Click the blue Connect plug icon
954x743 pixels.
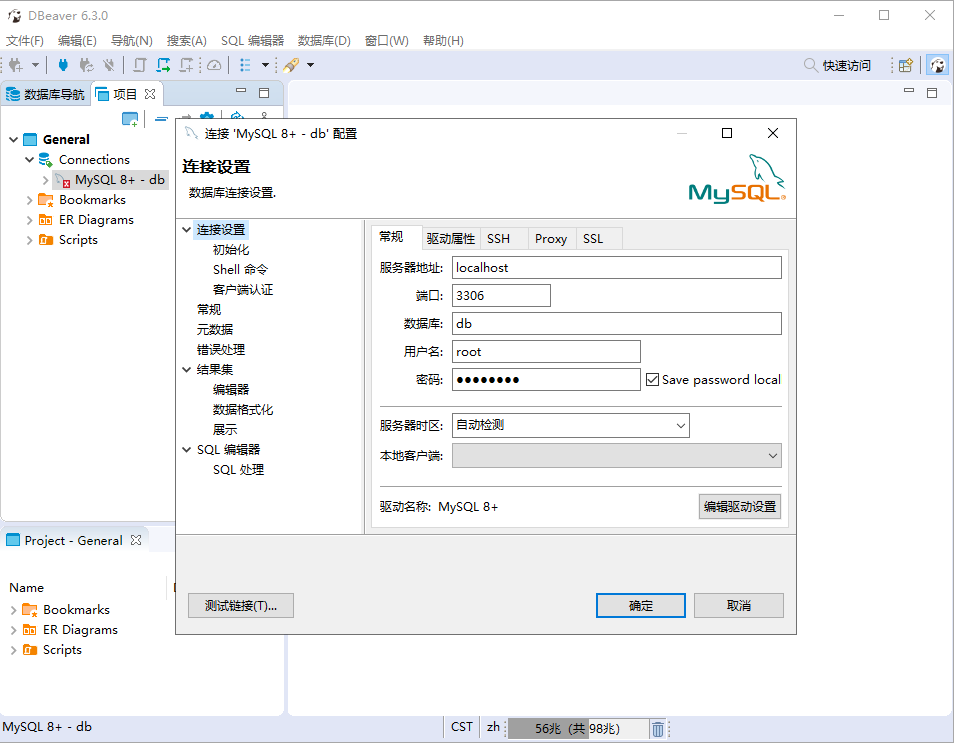click(x=63, y=65)
